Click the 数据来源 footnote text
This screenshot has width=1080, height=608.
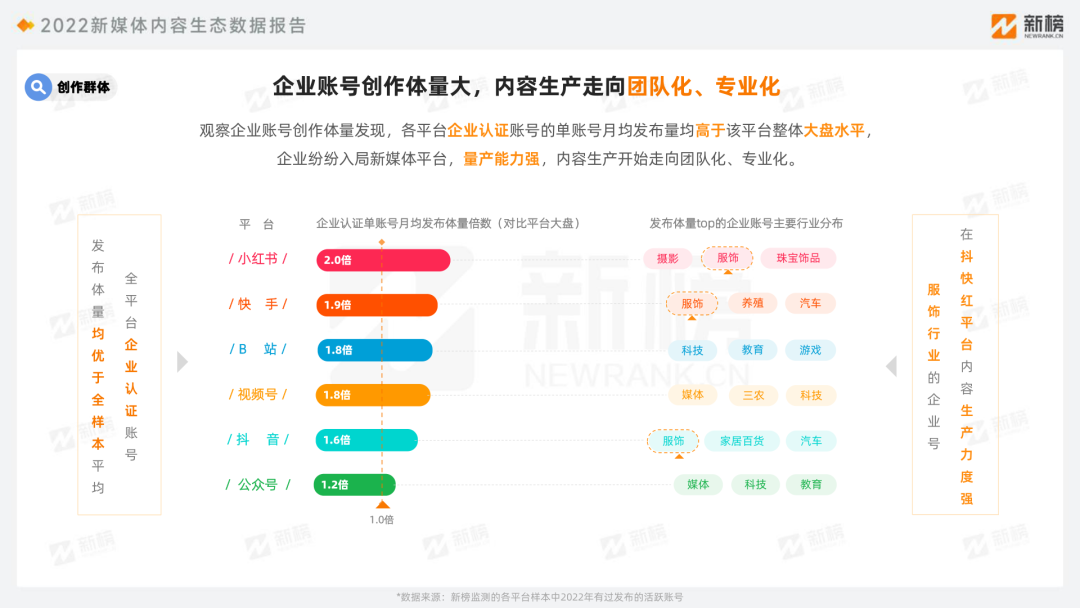pos(540,597)
